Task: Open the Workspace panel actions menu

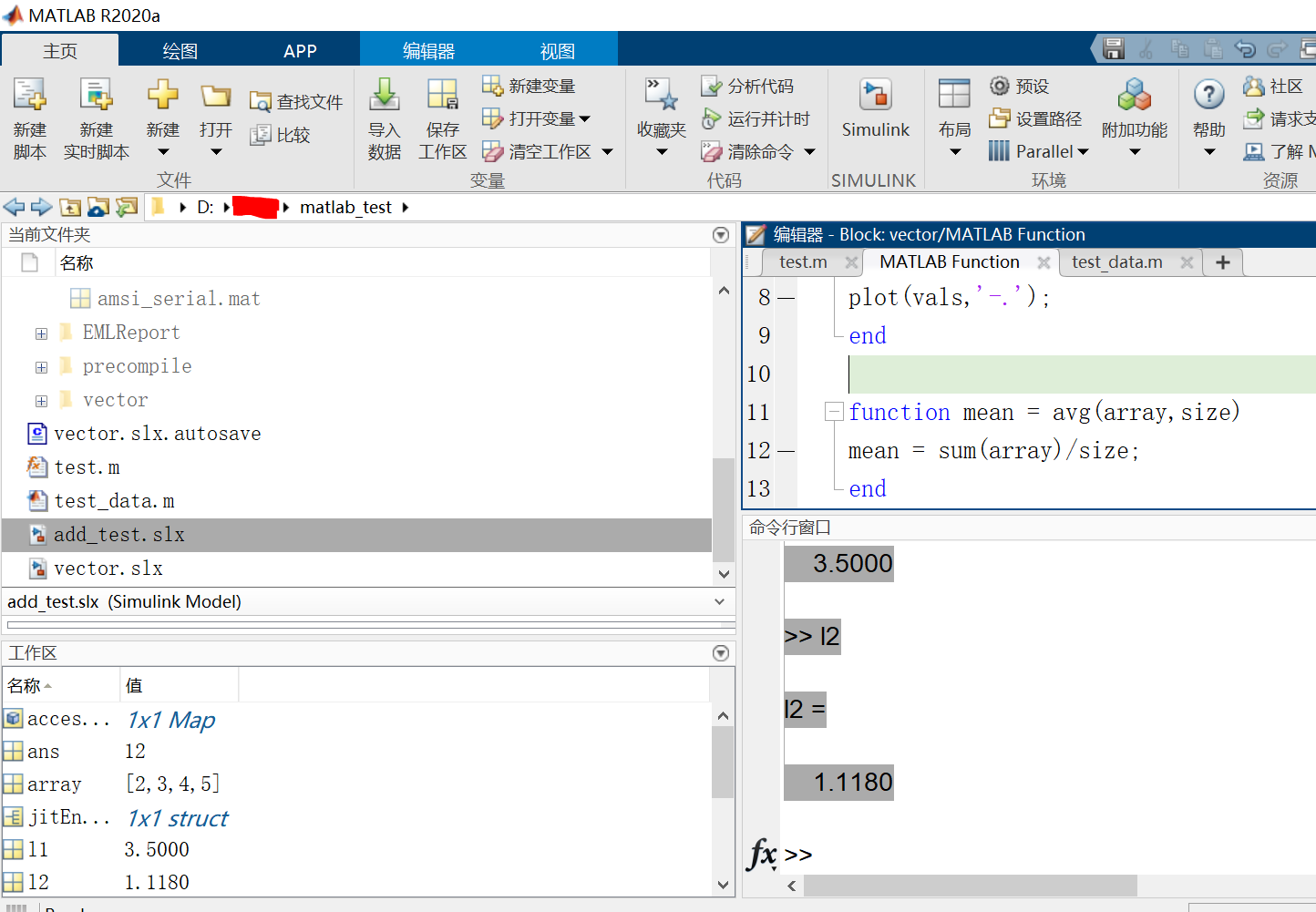Action: 721,653
